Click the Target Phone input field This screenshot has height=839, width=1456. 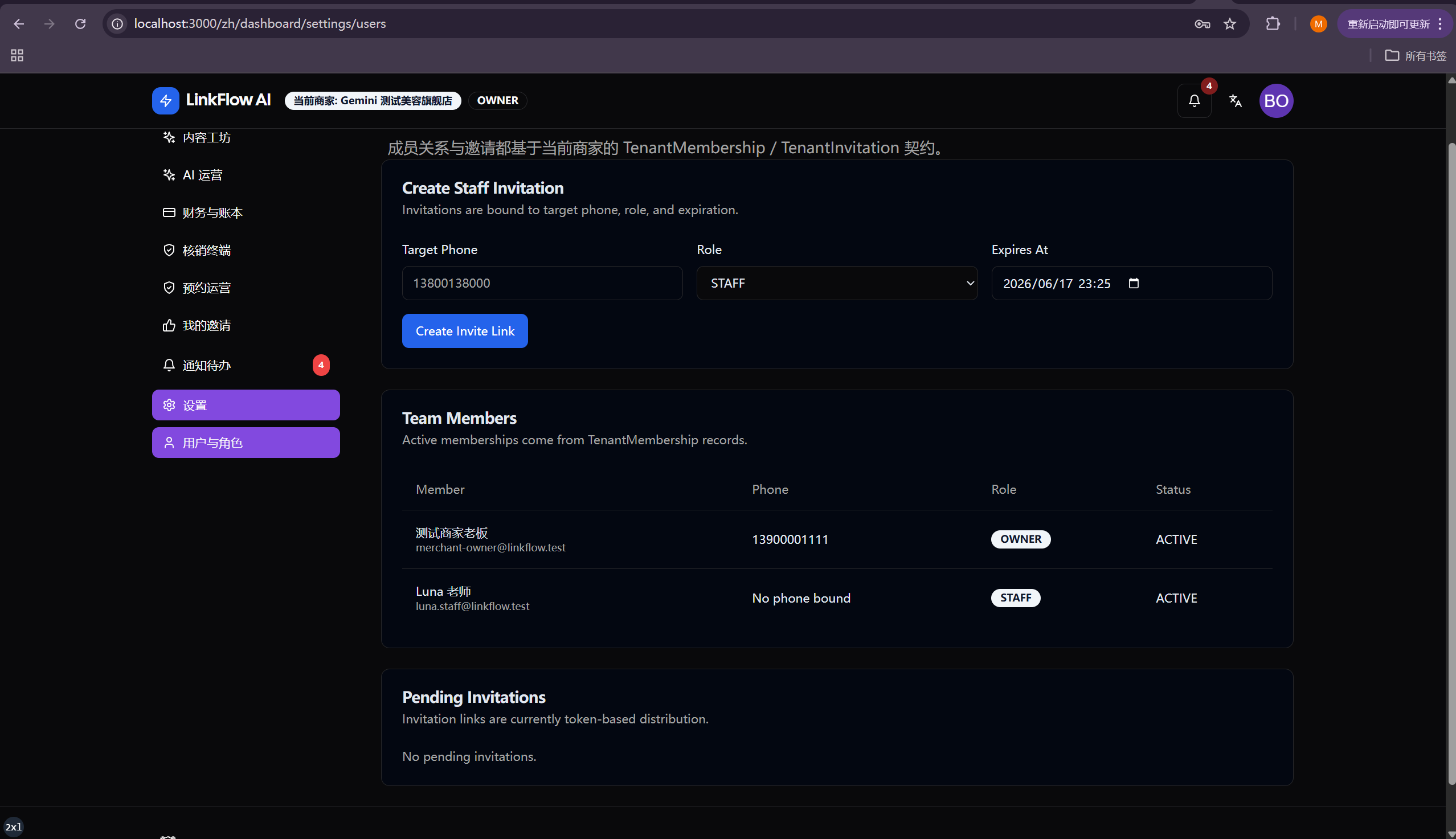(x=542, y=283)
